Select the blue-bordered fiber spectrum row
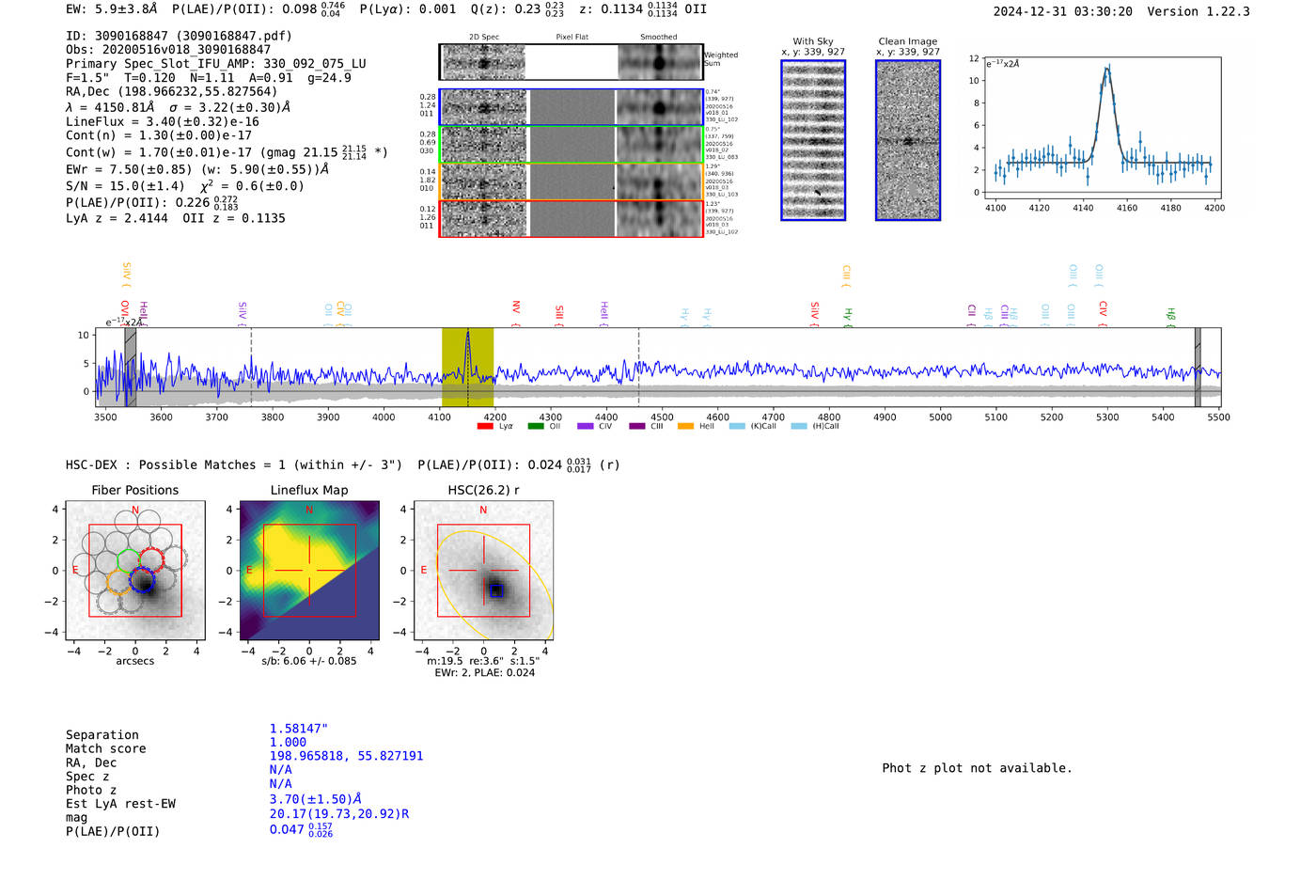Viewport: 1316px width, 896px height. tap(571, 107)
